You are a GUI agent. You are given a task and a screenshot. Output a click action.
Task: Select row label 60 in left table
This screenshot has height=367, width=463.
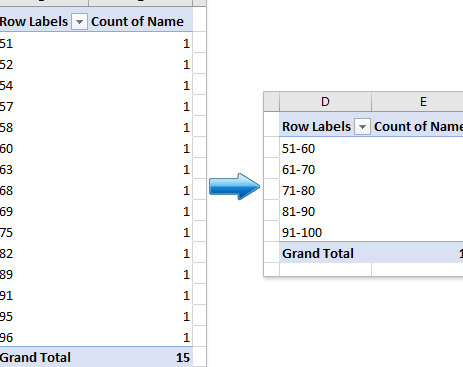point(6,149)
